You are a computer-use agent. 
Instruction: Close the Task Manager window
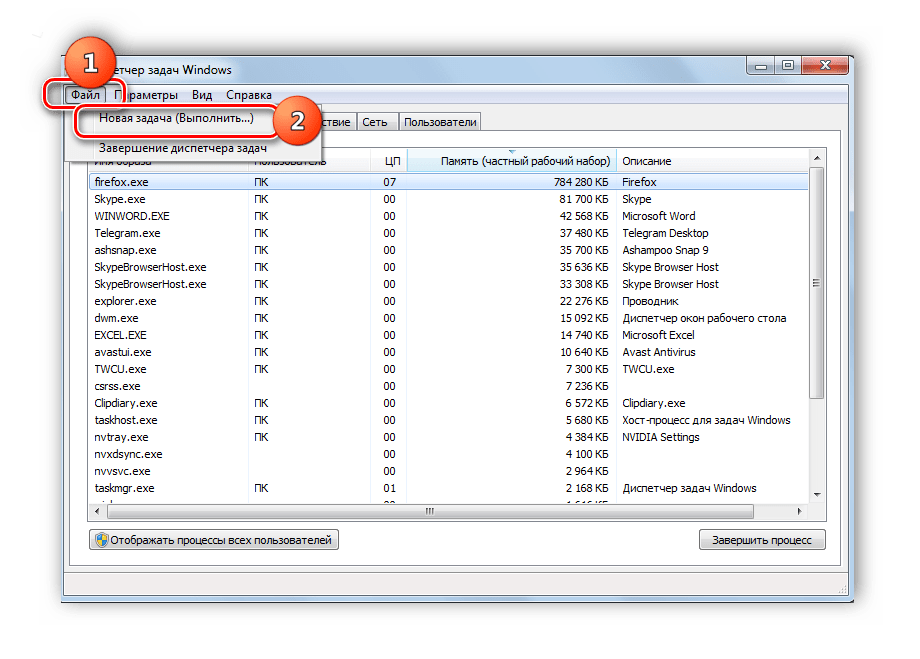826,66
